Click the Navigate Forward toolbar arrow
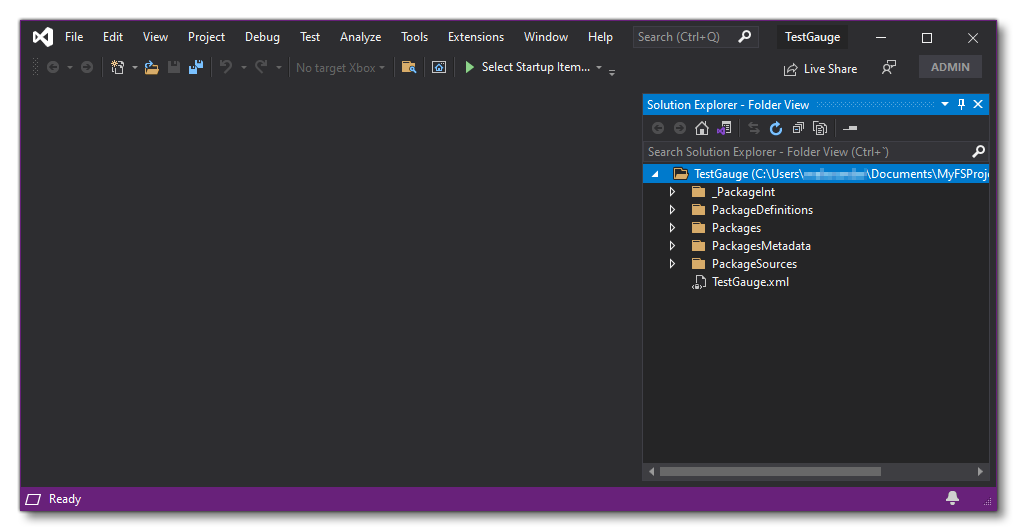 tap(87, 67)
